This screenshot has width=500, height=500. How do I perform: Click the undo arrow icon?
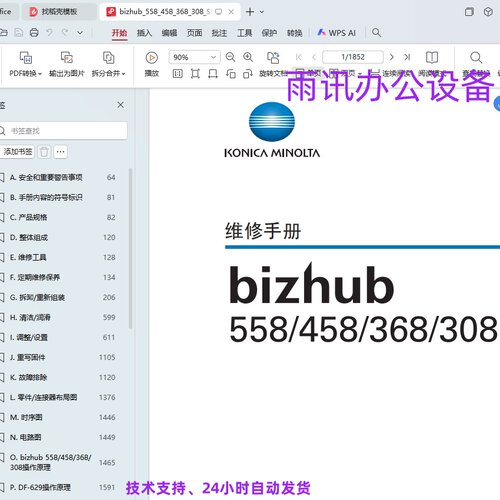click(x=49, y=33)
